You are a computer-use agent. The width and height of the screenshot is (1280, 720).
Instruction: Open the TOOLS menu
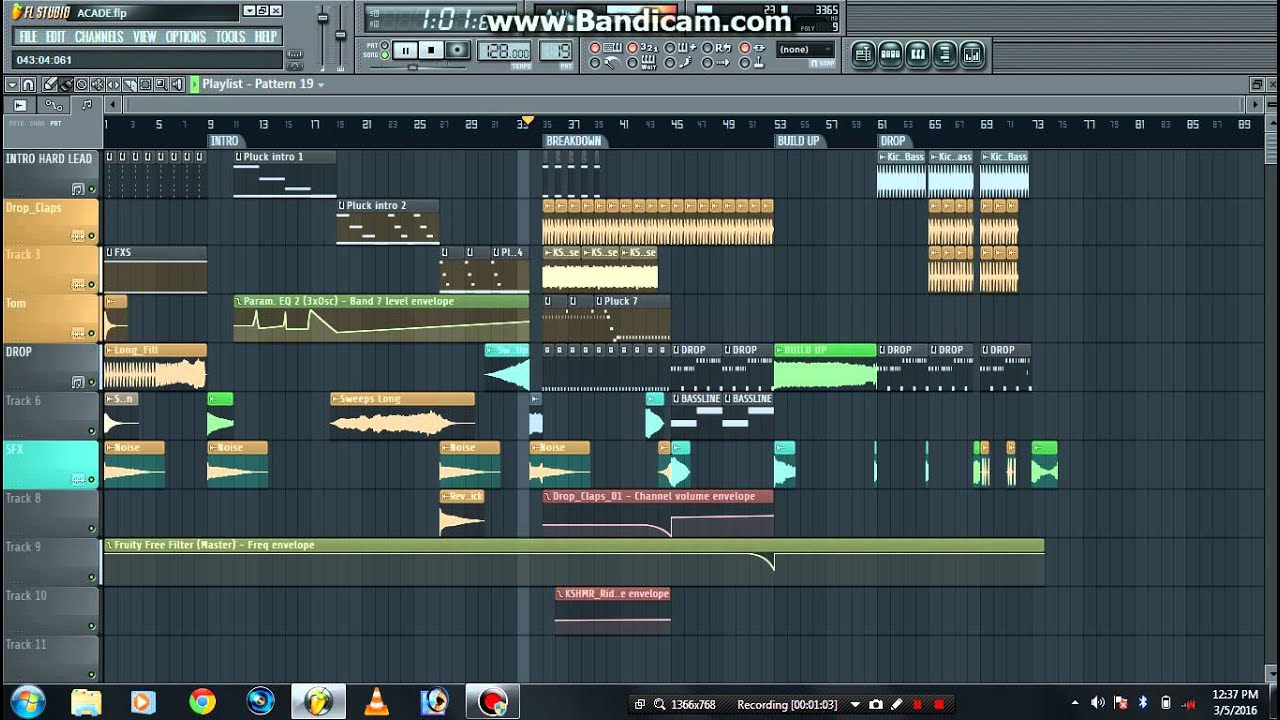click(x=230, y=37)
